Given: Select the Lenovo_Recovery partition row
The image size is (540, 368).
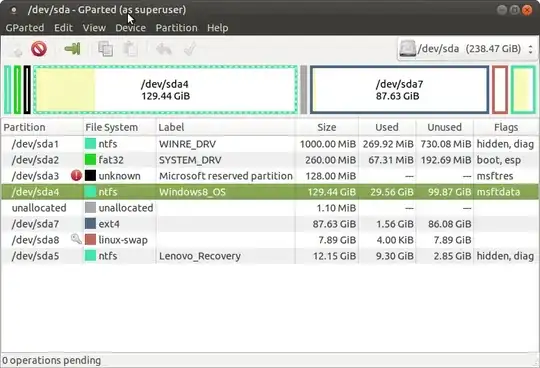Looking at the screenshot, I should pyautogui.click(x=270, y=256).
